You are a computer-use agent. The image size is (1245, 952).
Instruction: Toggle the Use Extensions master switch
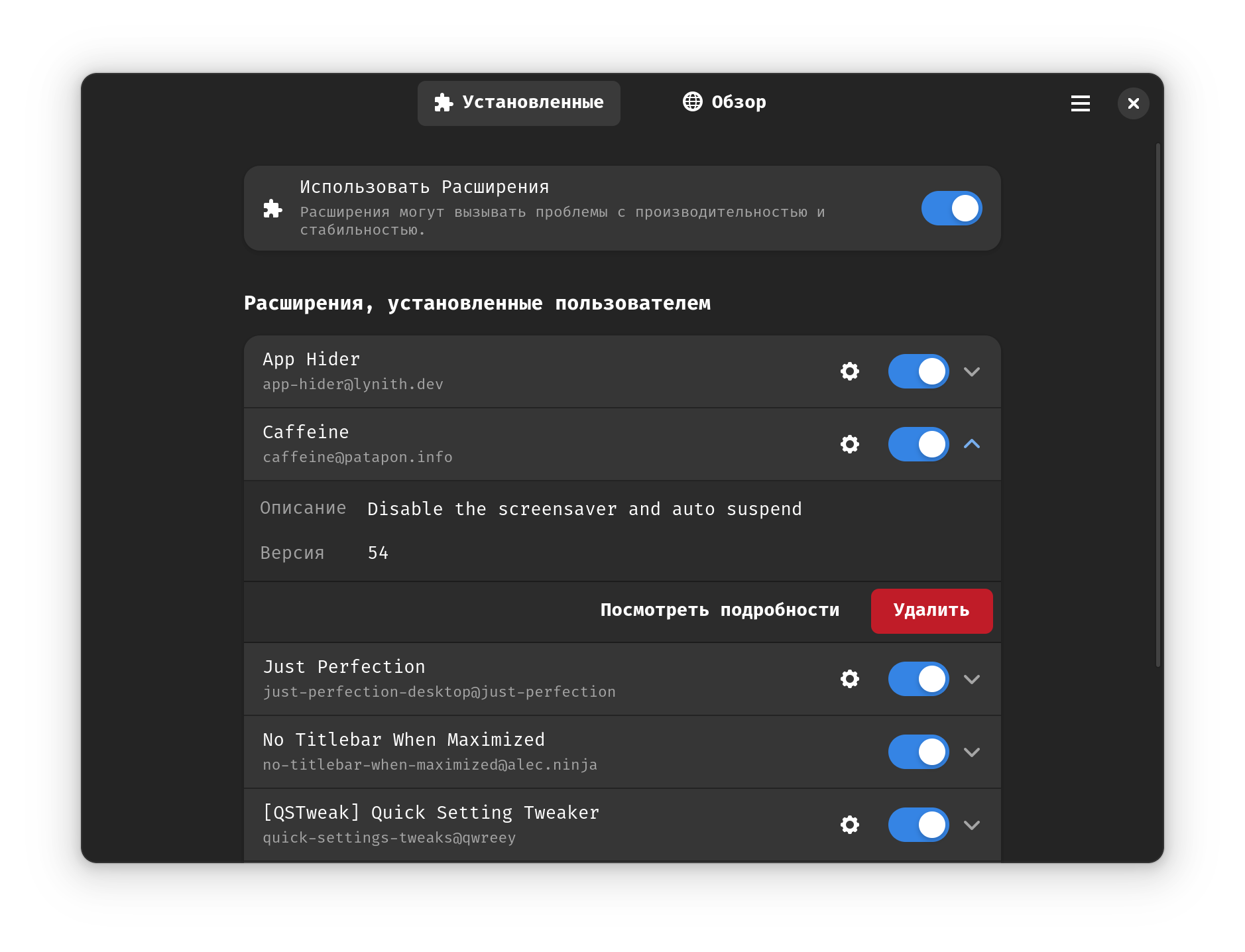point(951,208)
